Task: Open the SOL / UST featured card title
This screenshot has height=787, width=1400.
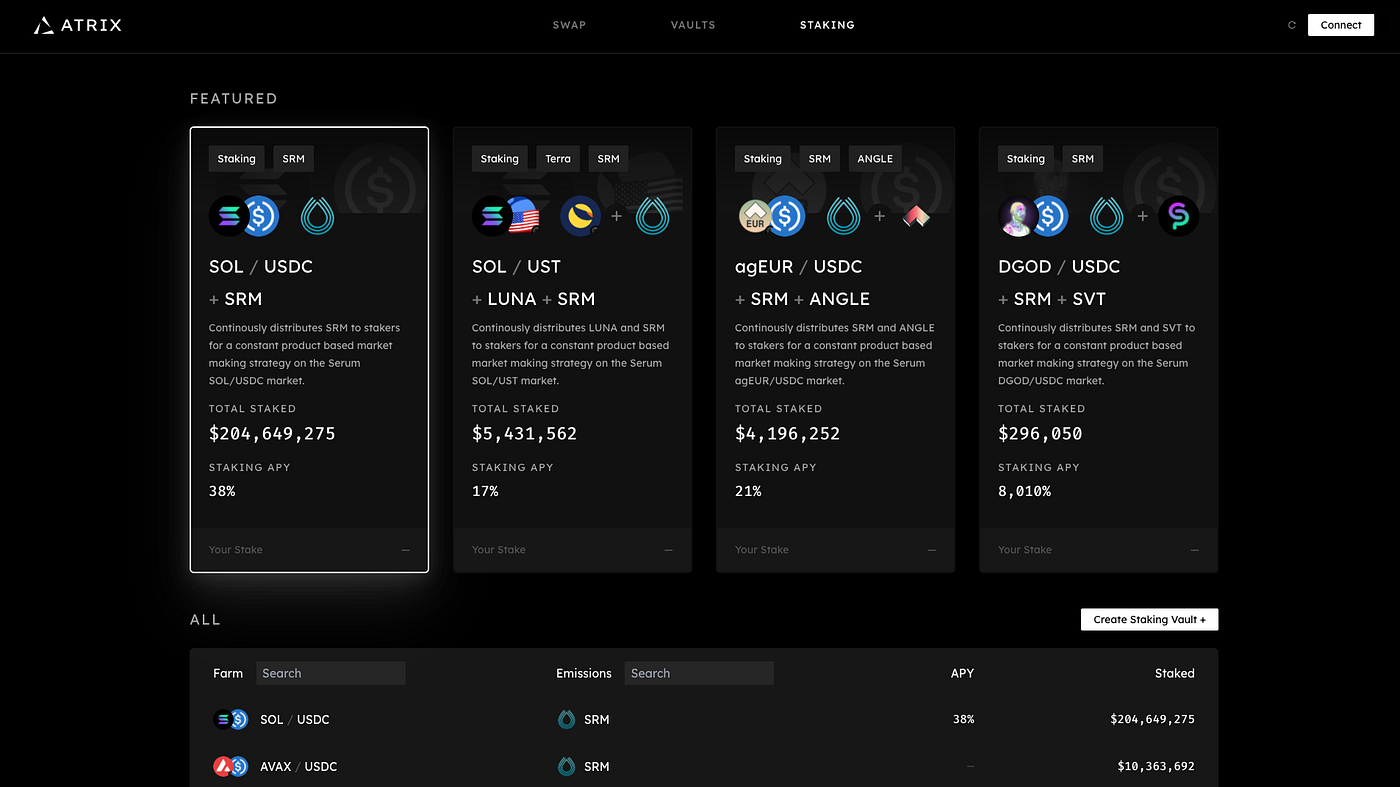Action: (x=516, y=267)
